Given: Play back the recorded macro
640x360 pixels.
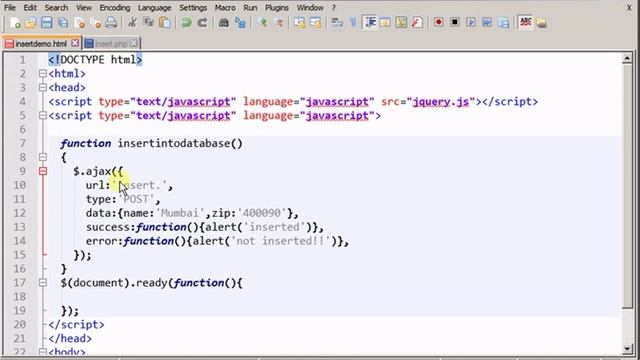Looking at the screenshot, I should [471, 22].
